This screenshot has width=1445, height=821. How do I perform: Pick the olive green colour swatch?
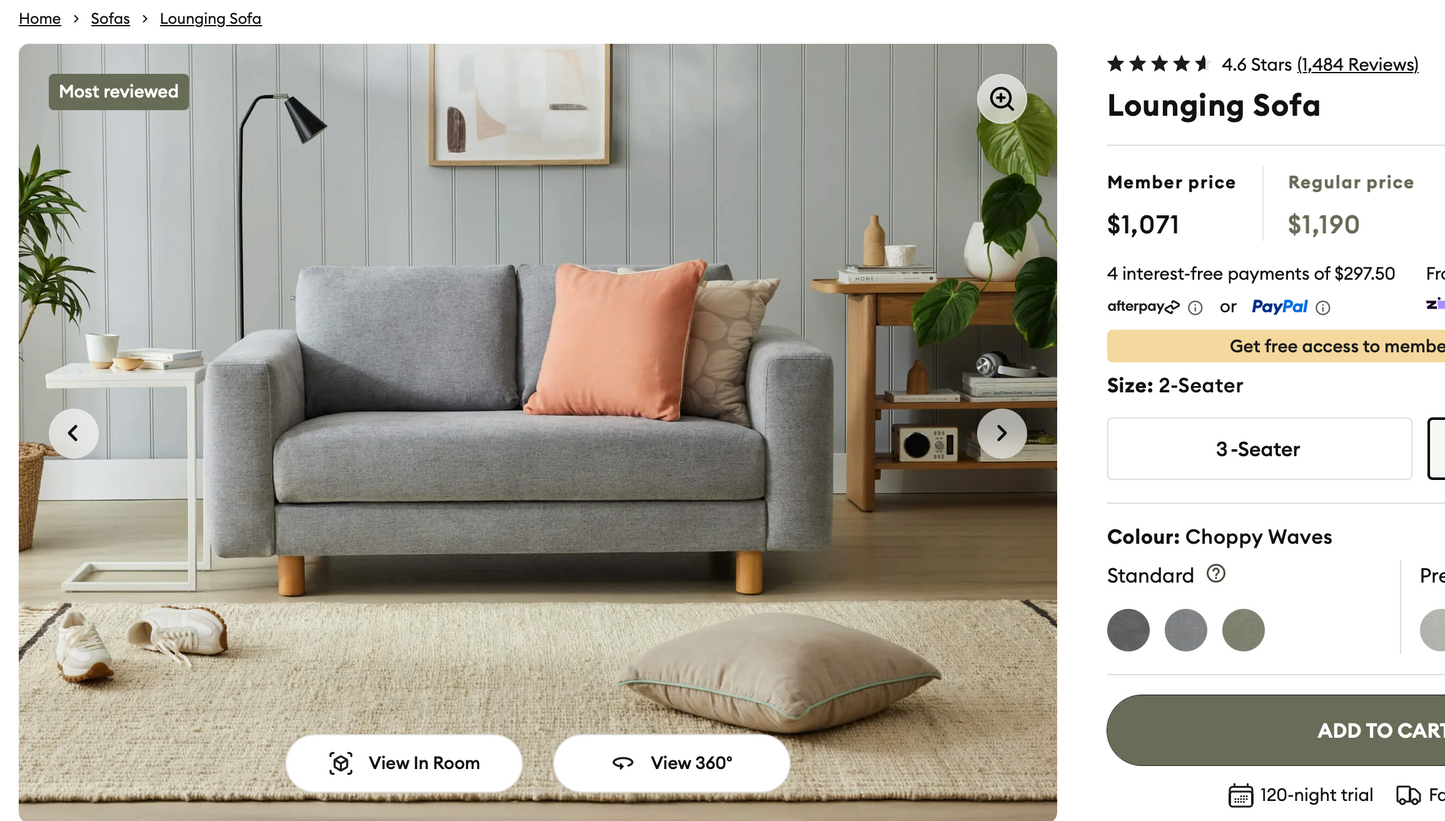click(x=1243, y=630)
